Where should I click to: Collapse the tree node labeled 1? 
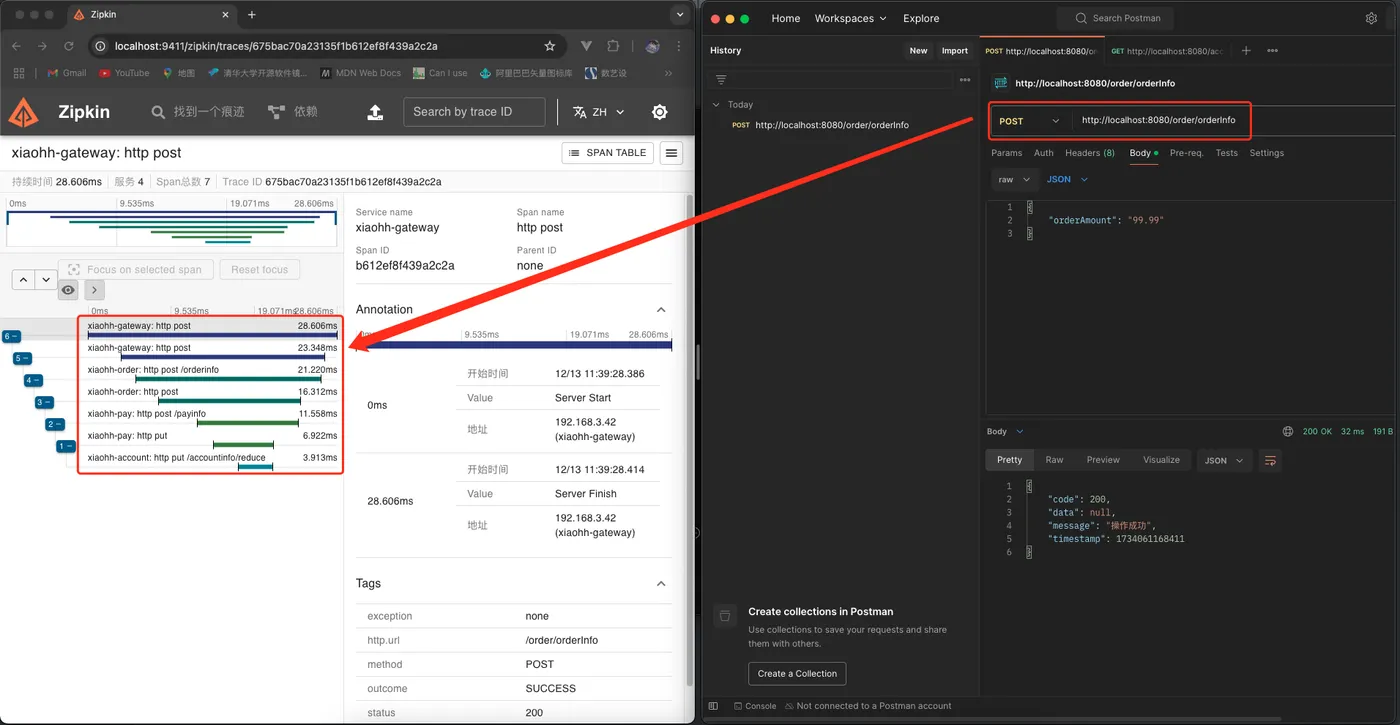point(66,446)
